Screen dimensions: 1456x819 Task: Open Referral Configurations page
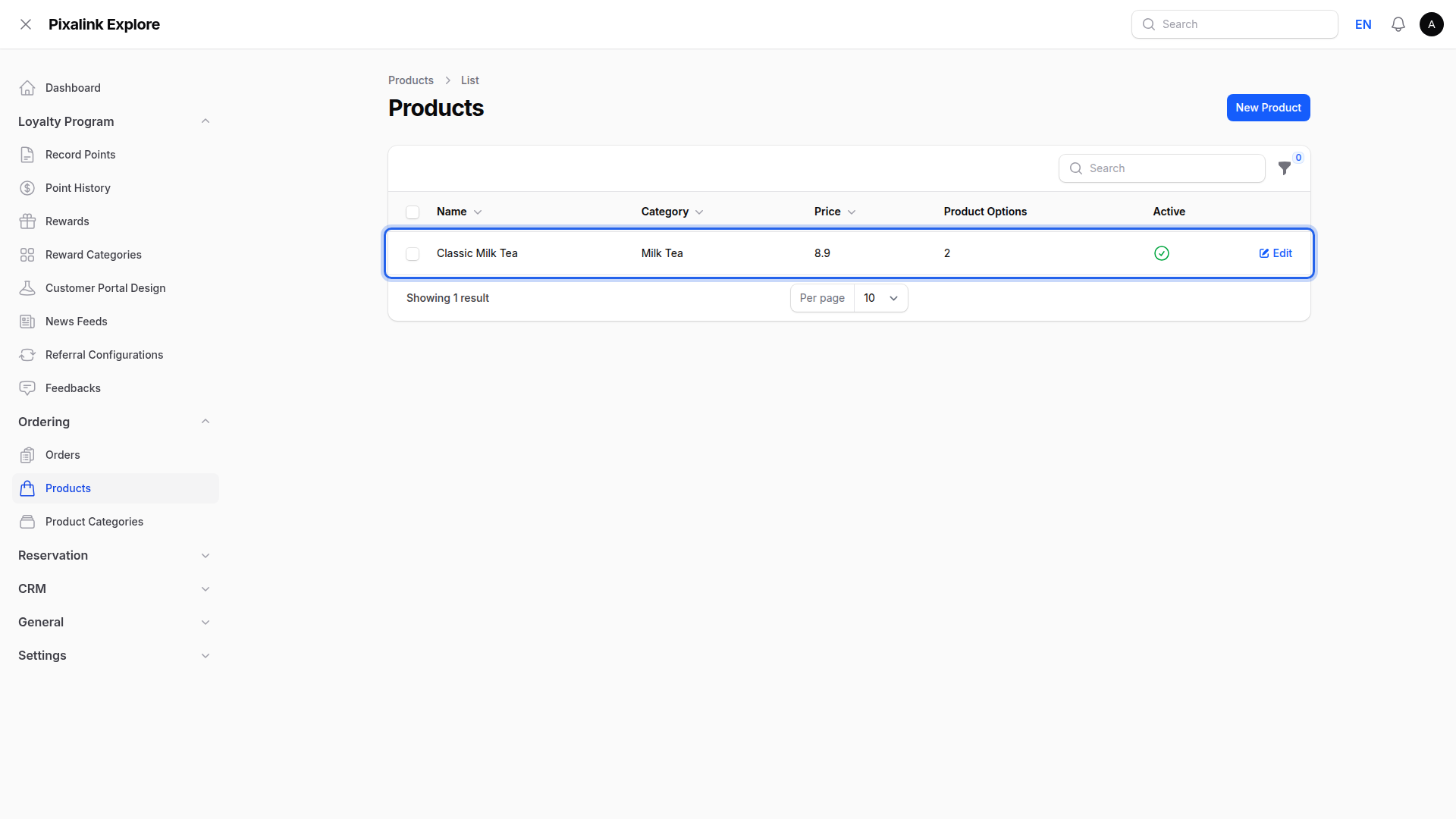click(x=115, y=355)
